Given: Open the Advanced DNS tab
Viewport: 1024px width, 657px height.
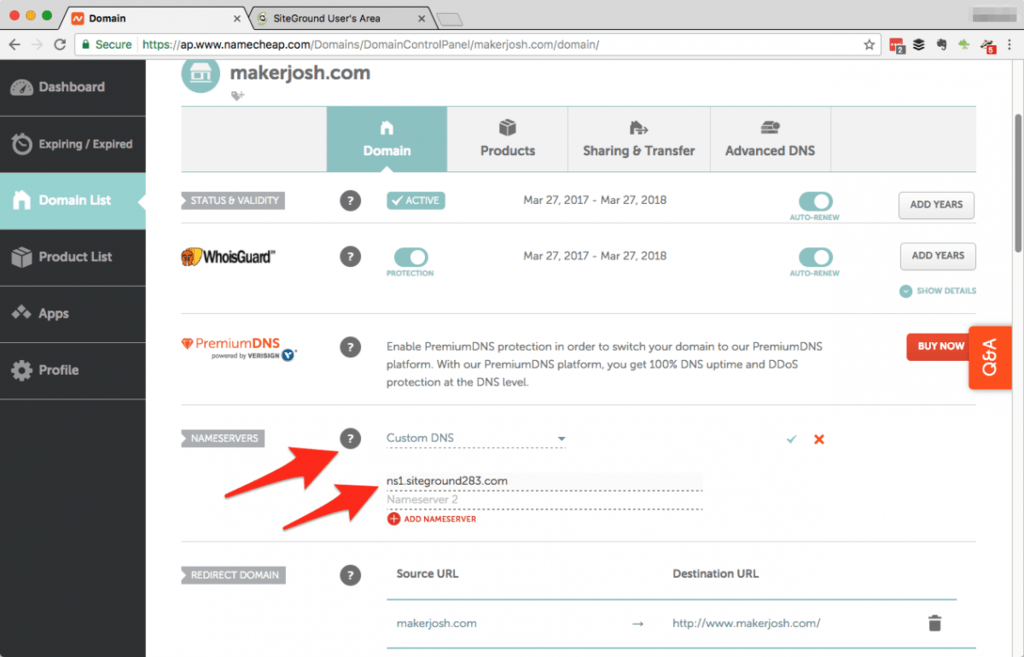Looking at the screenshot, I should [770, 139].
